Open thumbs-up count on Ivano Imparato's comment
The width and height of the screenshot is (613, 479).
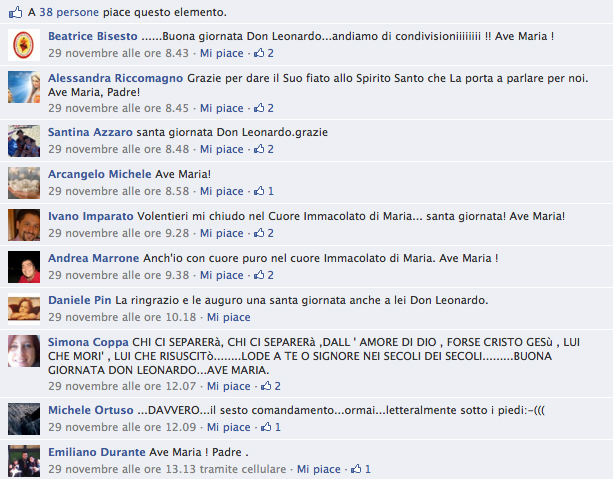[264, 233]
